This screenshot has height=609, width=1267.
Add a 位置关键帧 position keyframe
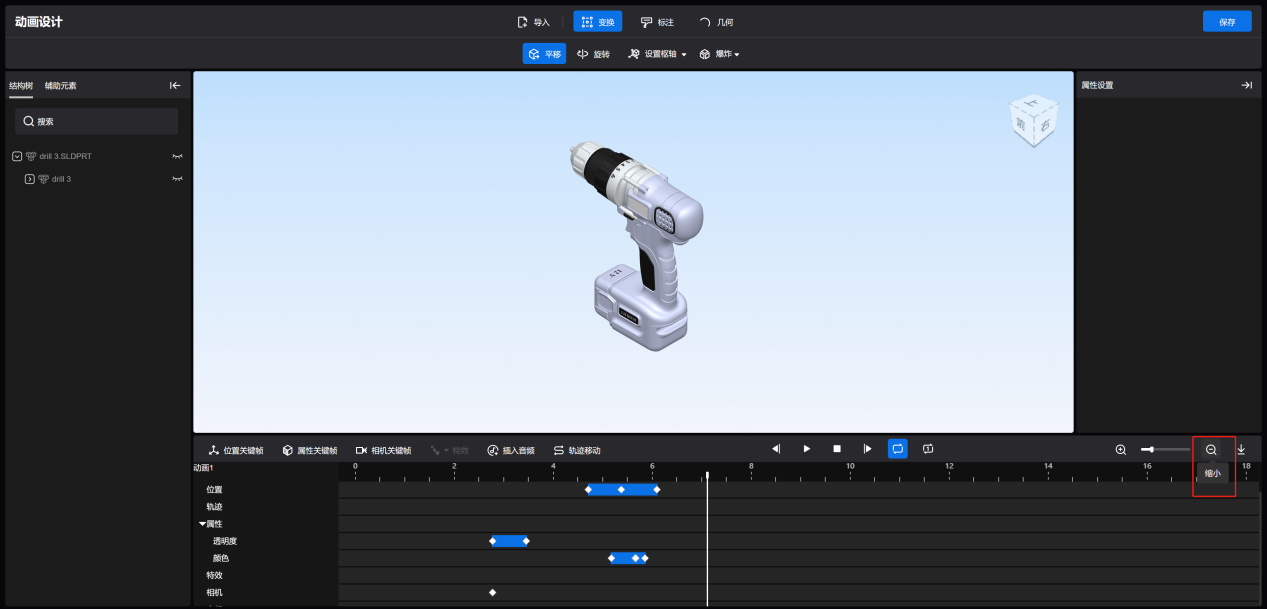pos(236,450)
